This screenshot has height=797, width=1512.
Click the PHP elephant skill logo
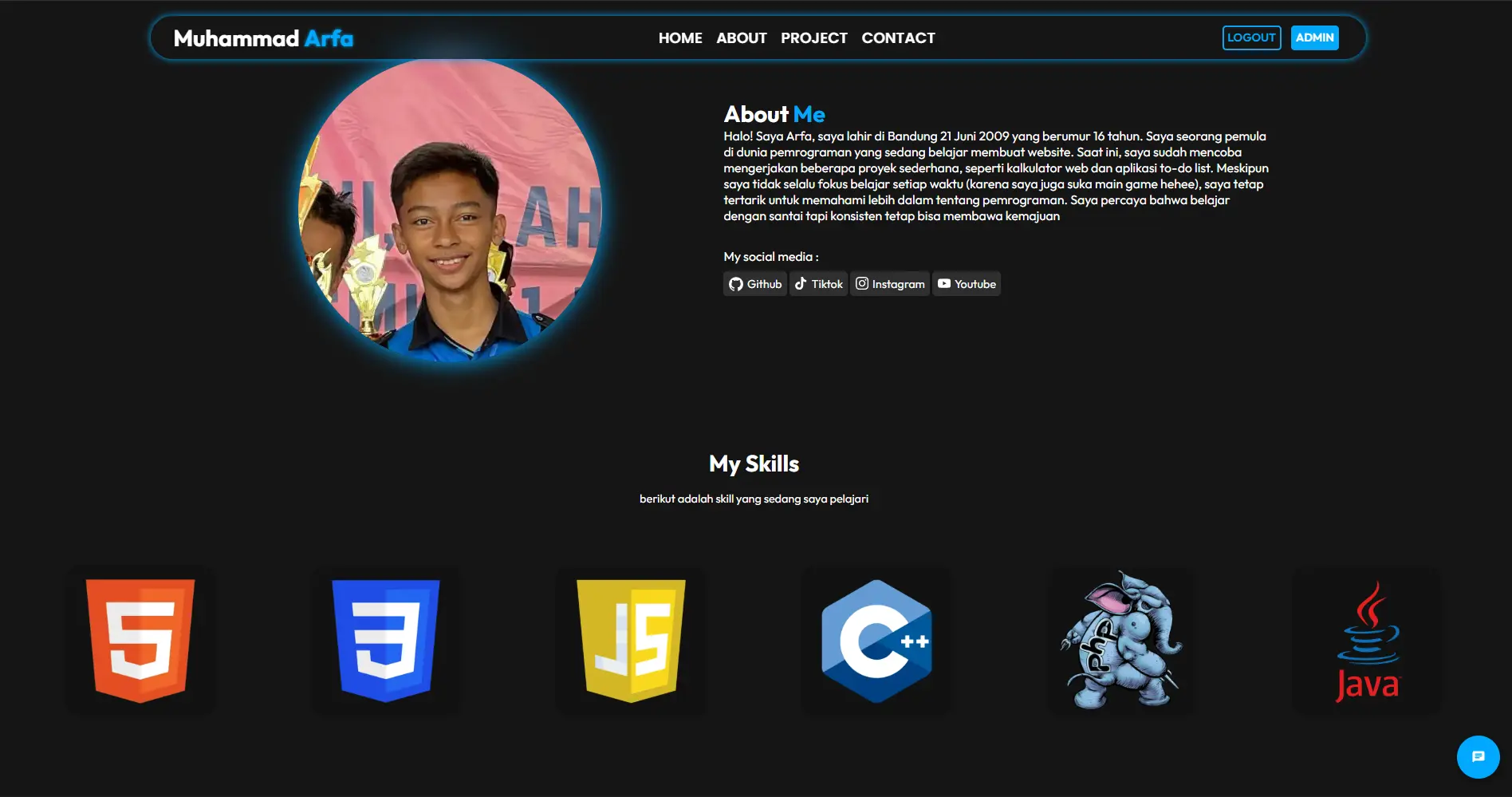(x=1121, y=641)
